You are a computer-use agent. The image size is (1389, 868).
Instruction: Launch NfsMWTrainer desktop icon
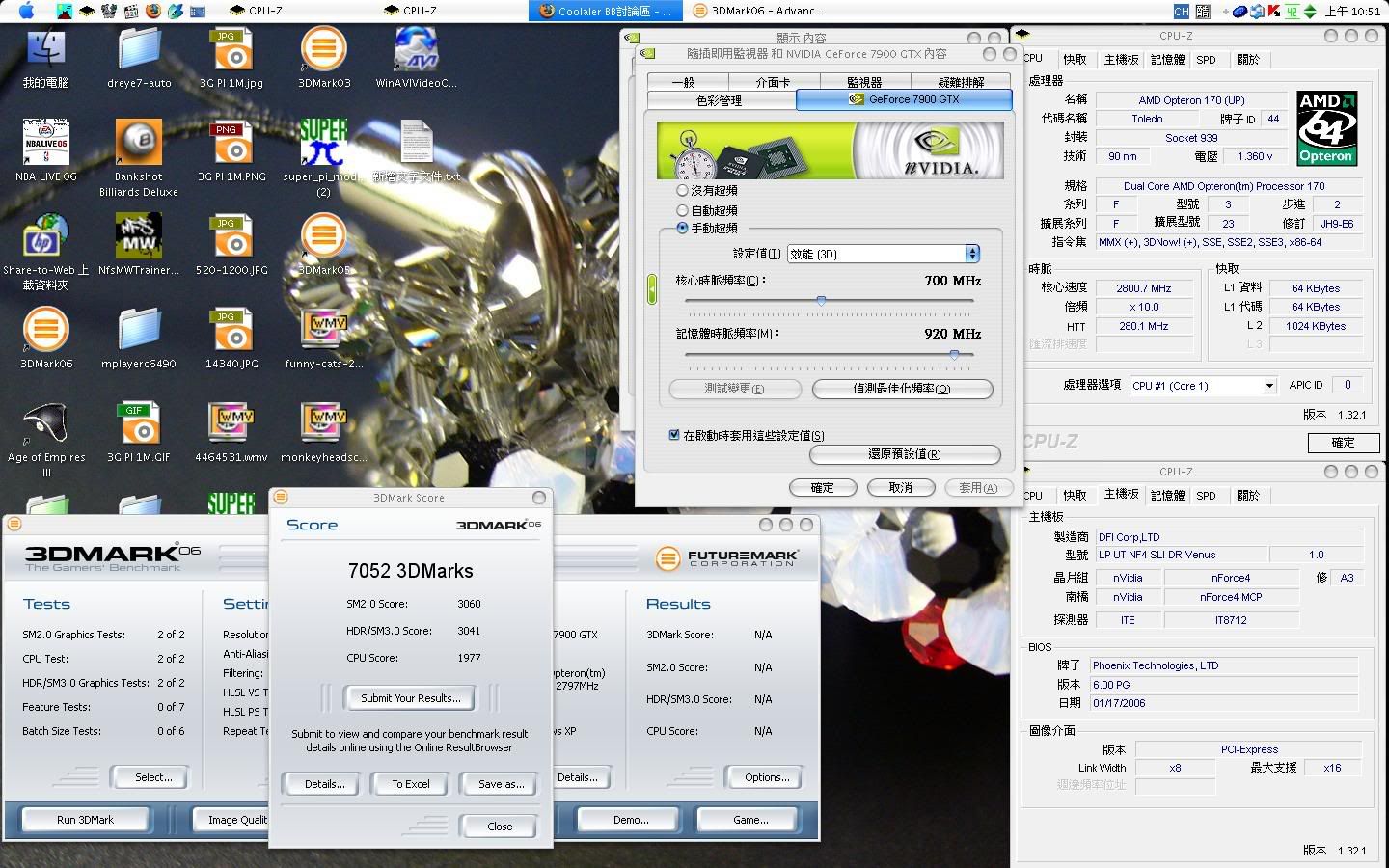click(139, 245)
